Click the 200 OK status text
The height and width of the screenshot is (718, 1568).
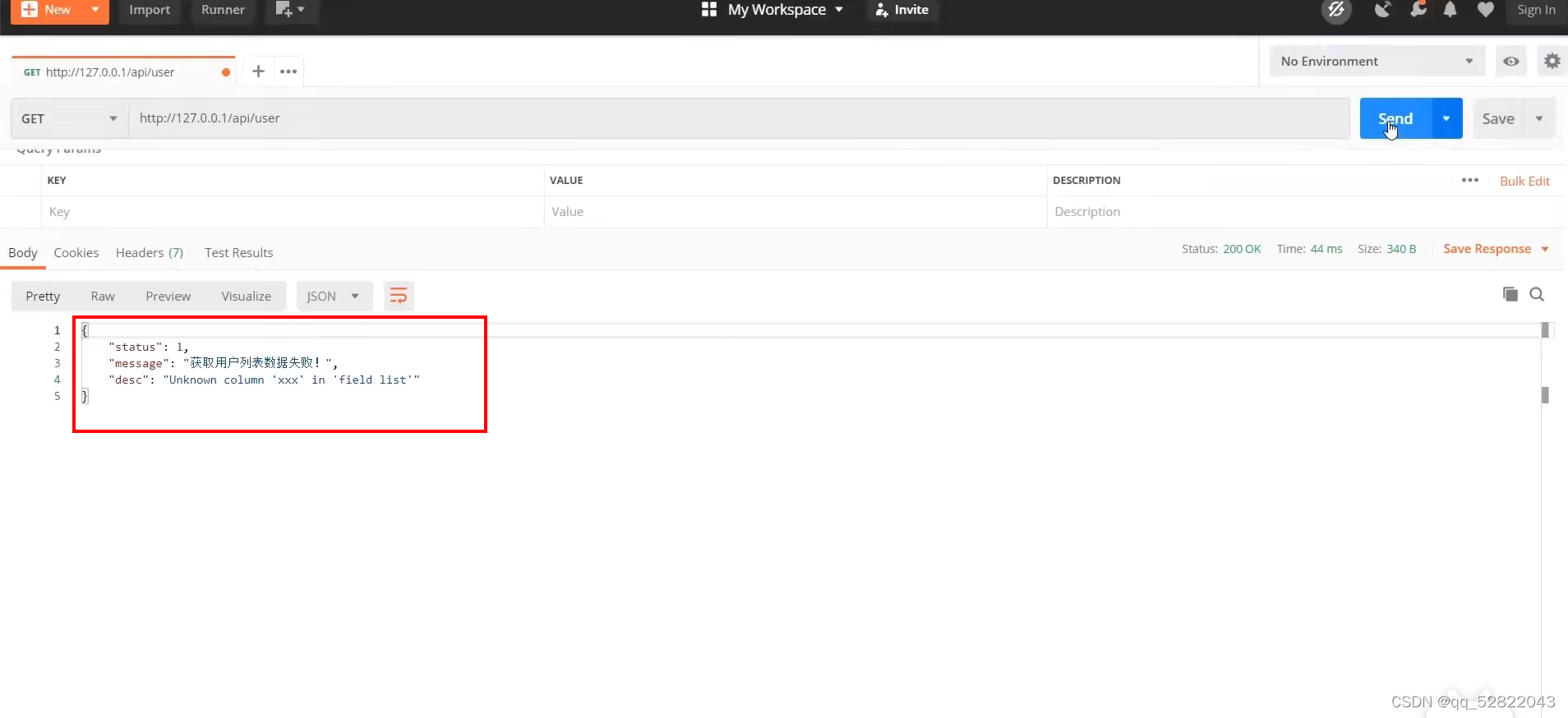click(x=1242, y=249)
